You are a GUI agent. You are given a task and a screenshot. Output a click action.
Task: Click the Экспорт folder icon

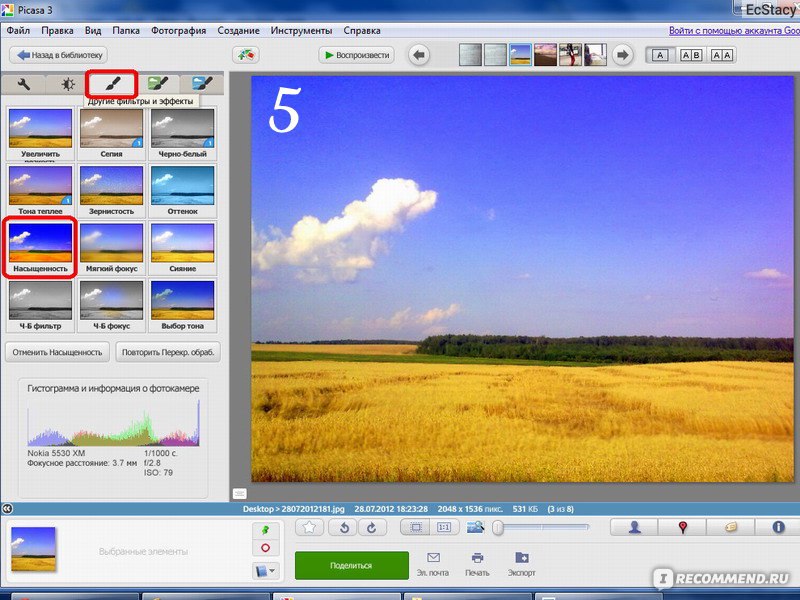[521, 564]
